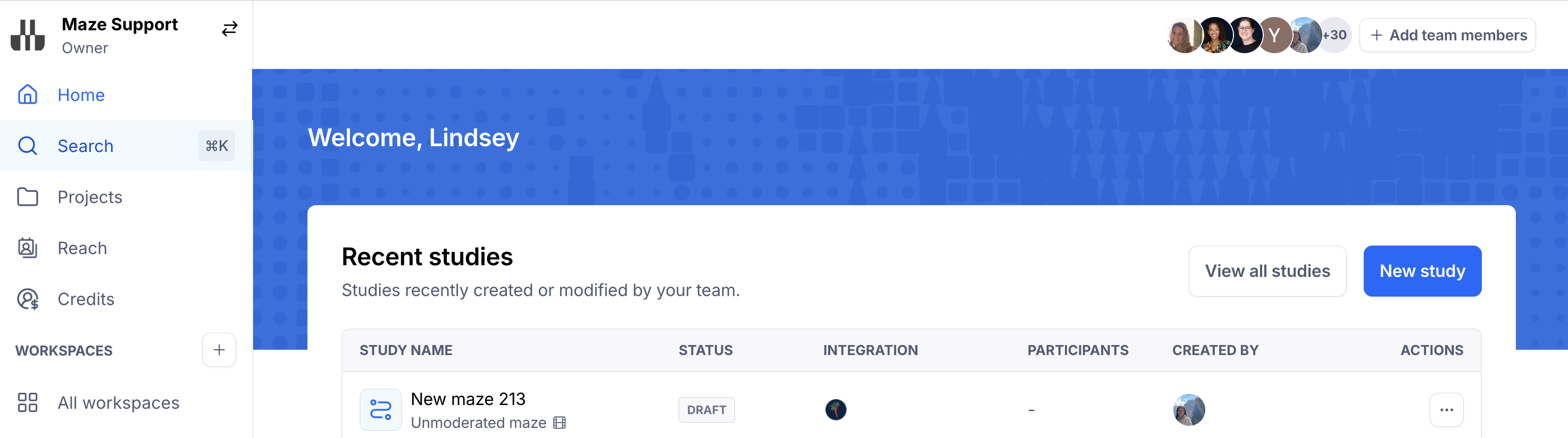Click the Projects folder icon

tap(27, 197)
